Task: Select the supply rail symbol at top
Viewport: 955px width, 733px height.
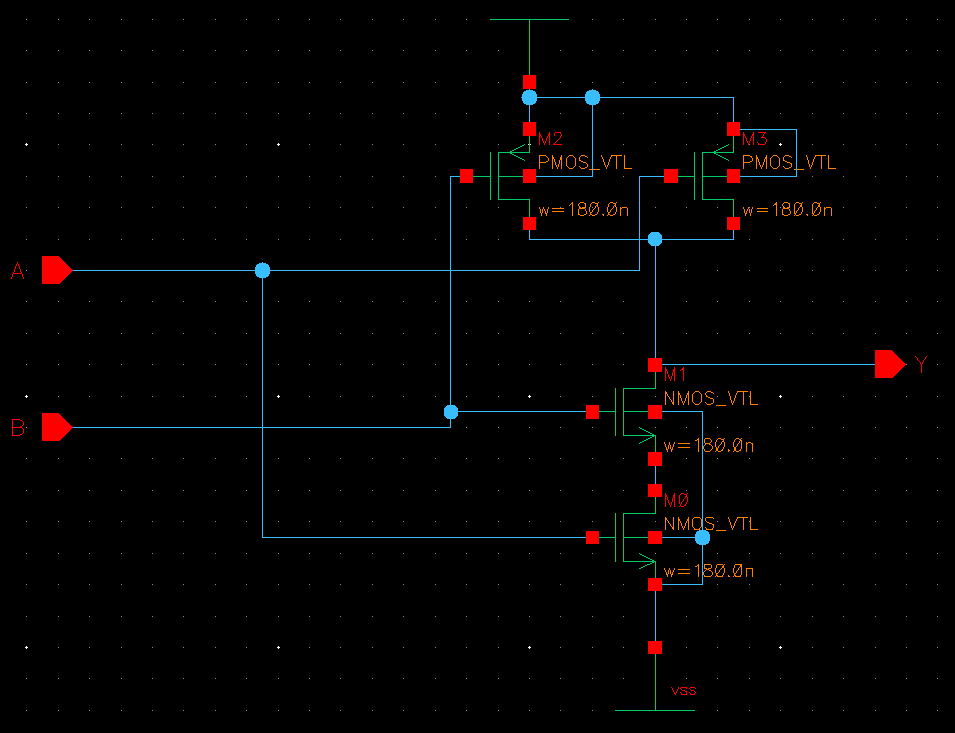Action: [529, 52]
